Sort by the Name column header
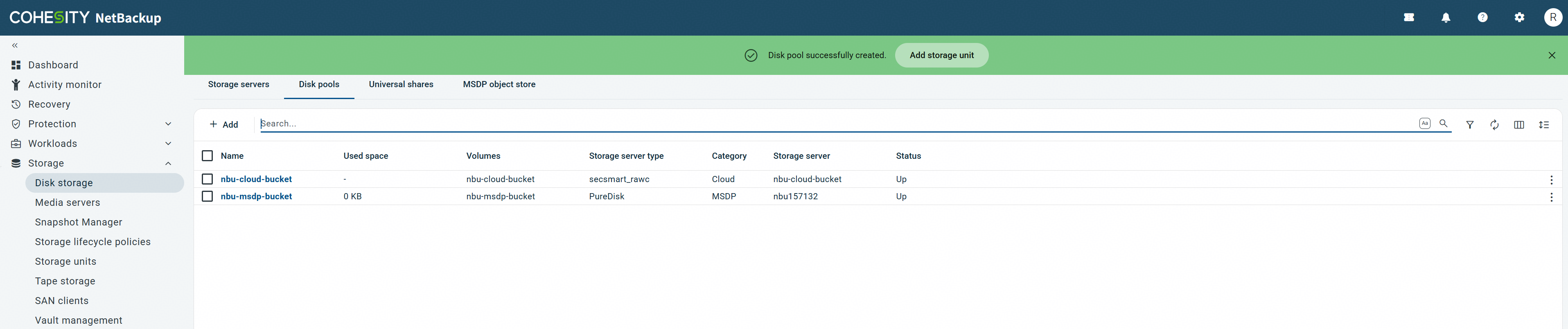1568x329 pixels. (x=232, y=156)
